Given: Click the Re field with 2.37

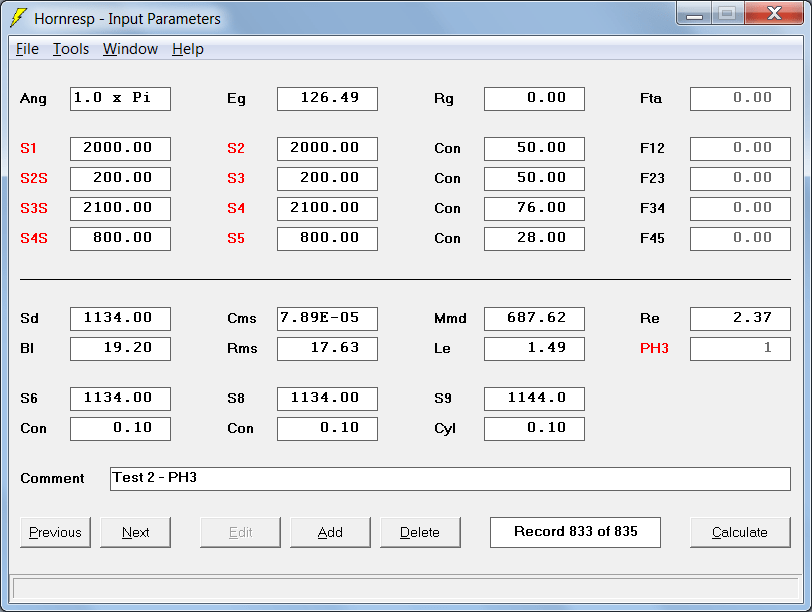Looking at the screenshot, I should pos(741,318).
